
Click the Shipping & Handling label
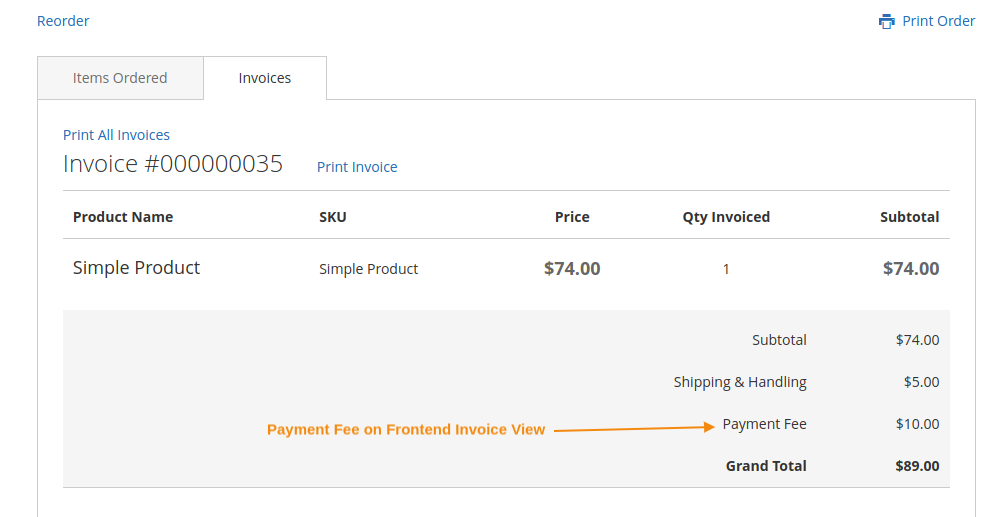click(x=740, y=382)
